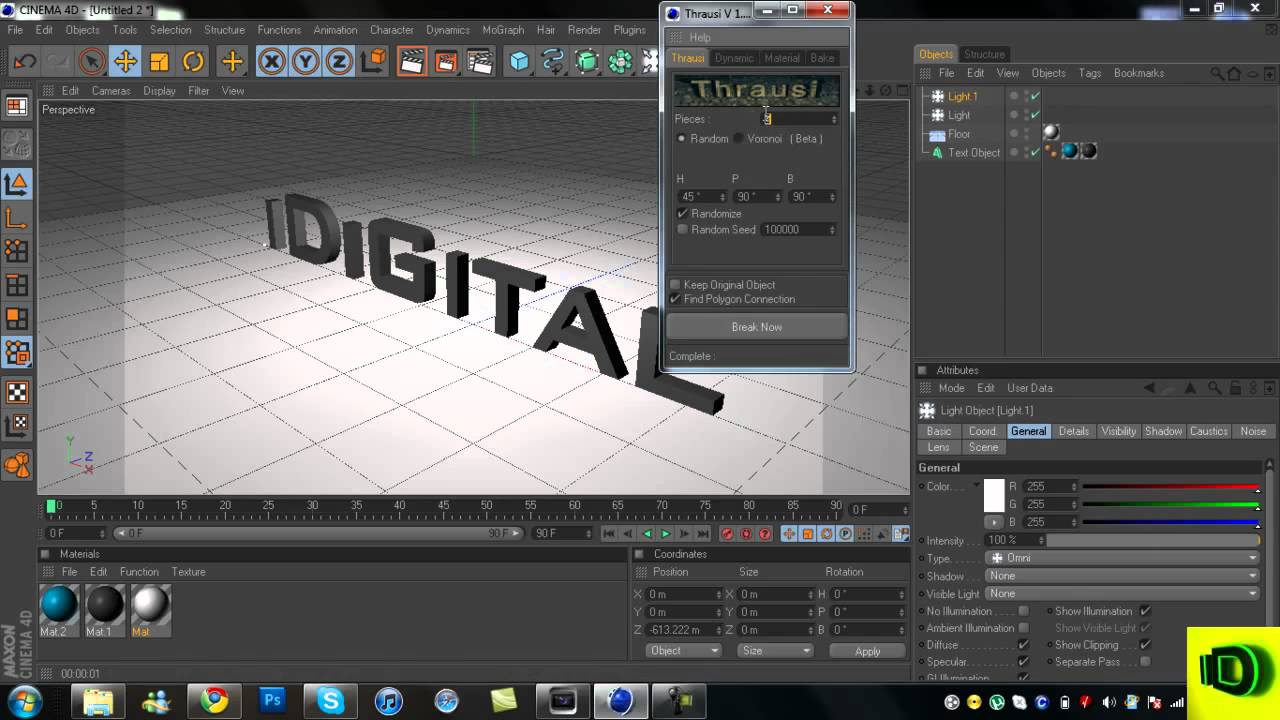1280x720 pixels.
Task: Click the HyperNURBS green cube icon
Action: (587, 62)
